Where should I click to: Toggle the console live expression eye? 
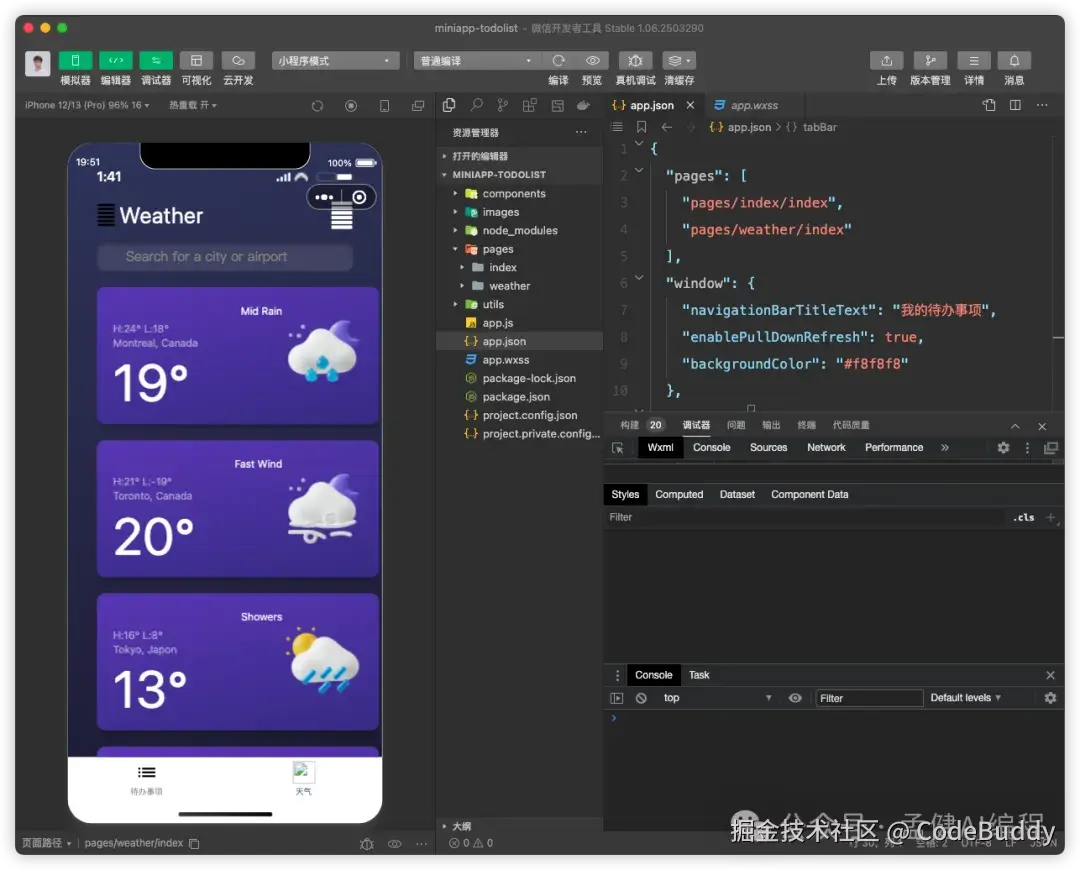click(795, 698)
